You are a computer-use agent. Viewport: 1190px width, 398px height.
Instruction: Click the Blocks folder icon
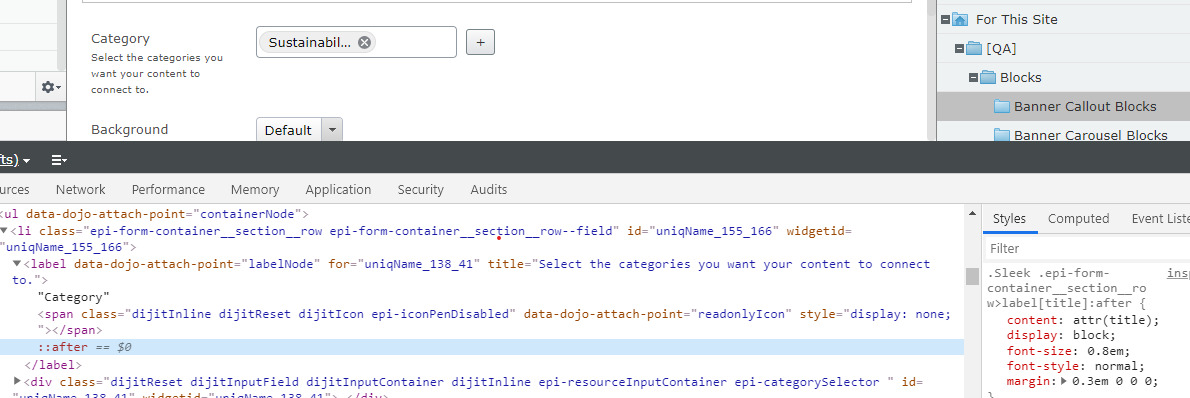click(988, 77)
